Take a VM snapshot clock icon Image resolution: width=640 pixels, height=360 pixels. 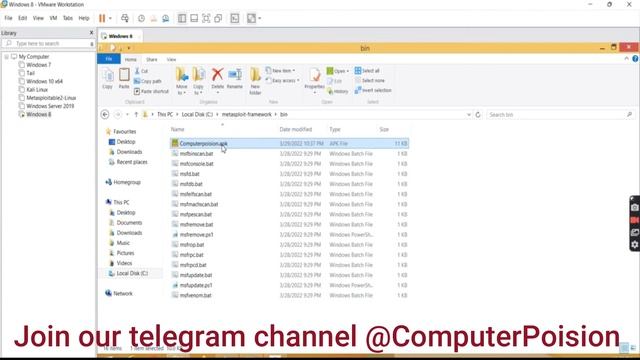(x=141, y=18)
